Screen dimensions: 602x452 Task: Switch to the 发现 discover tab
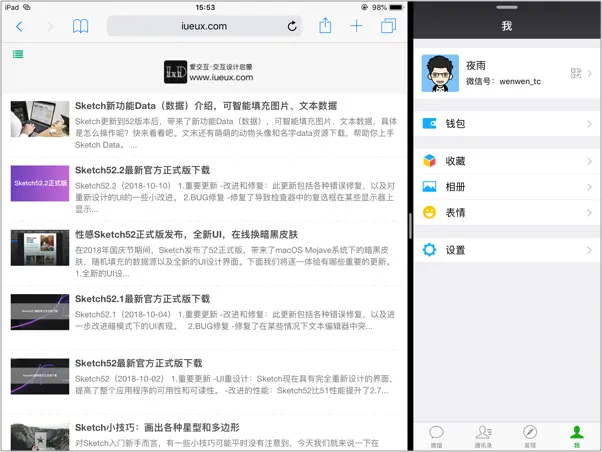coord(530,437)
